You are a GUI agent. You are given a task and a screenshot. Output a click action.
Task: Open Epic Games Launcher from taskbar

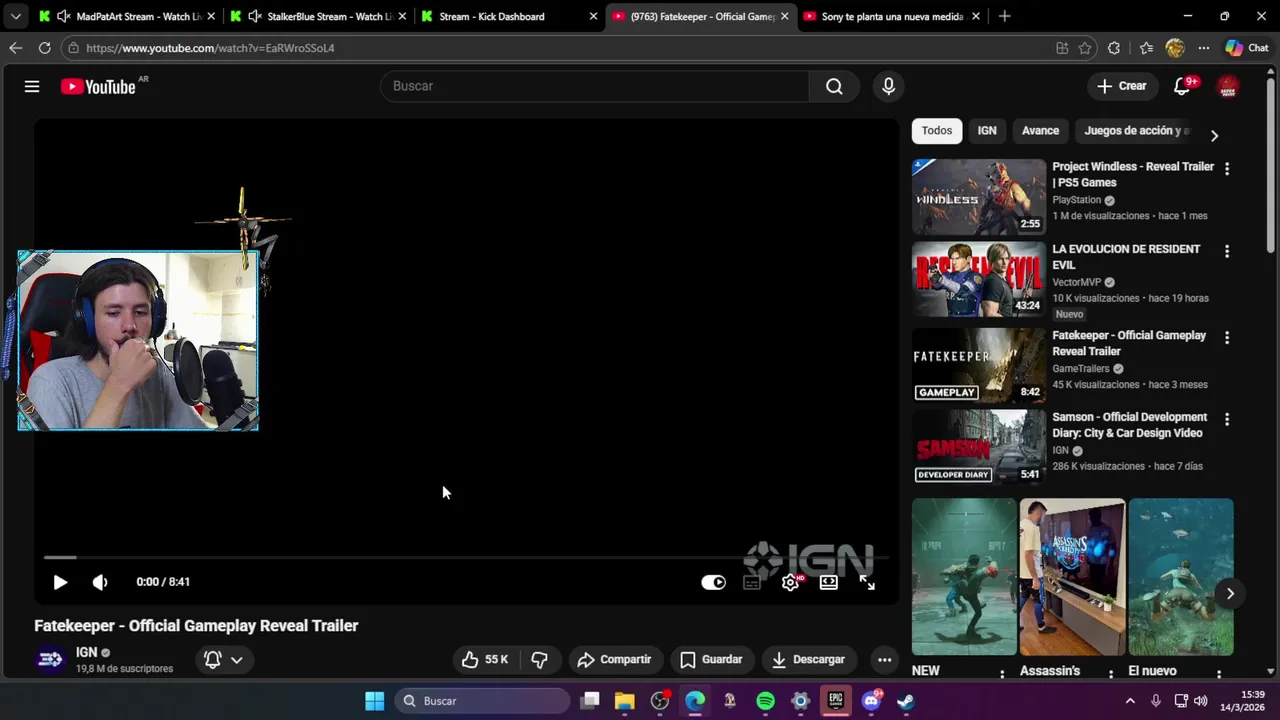coord(835,701)
